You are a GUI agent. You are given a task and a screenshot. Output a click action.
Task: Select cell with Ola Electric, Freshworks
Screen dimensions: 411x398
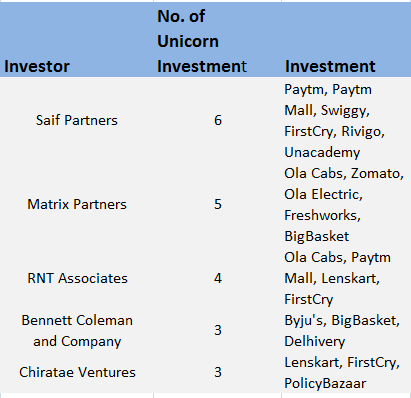click(346, 204)
